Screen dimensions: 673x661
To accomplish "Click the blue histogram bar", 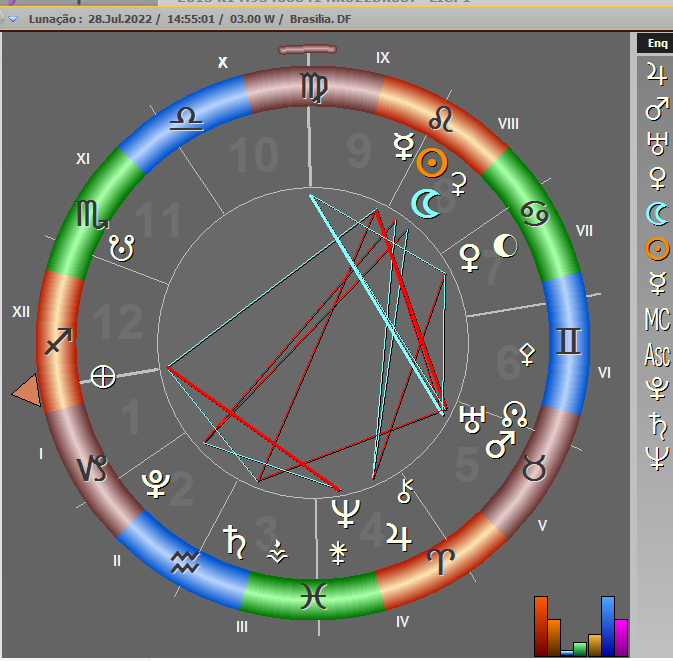I will pos(608,626).
